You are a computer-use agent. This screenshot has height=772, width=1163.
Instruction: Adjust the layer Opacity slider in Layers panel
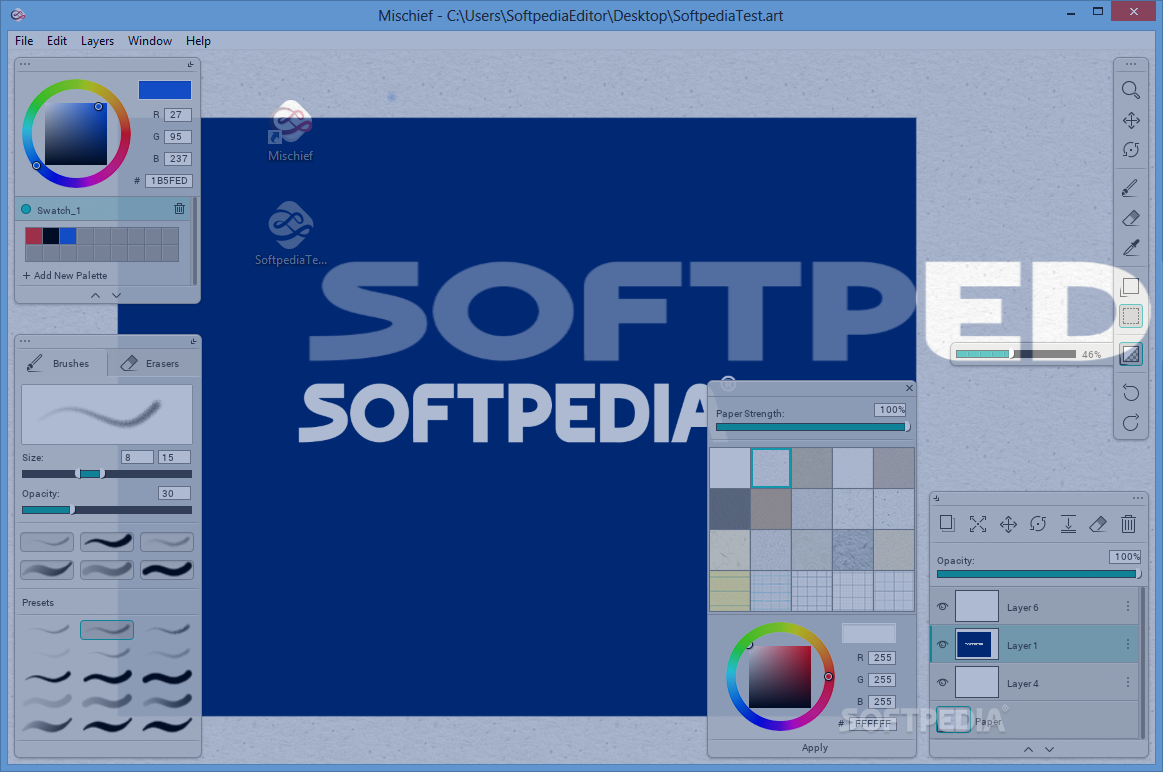pyautogui.click(x=1038, y=574)
